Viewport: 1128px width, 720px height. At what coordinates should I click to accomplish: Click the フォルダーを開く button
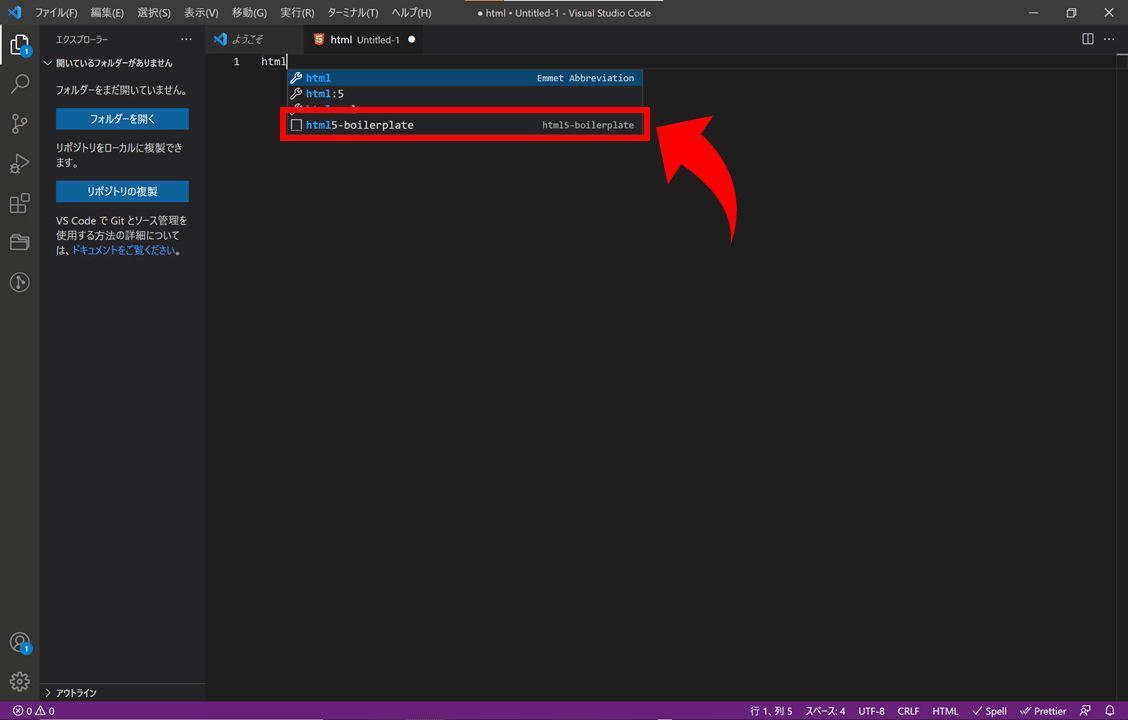[122, 119]
